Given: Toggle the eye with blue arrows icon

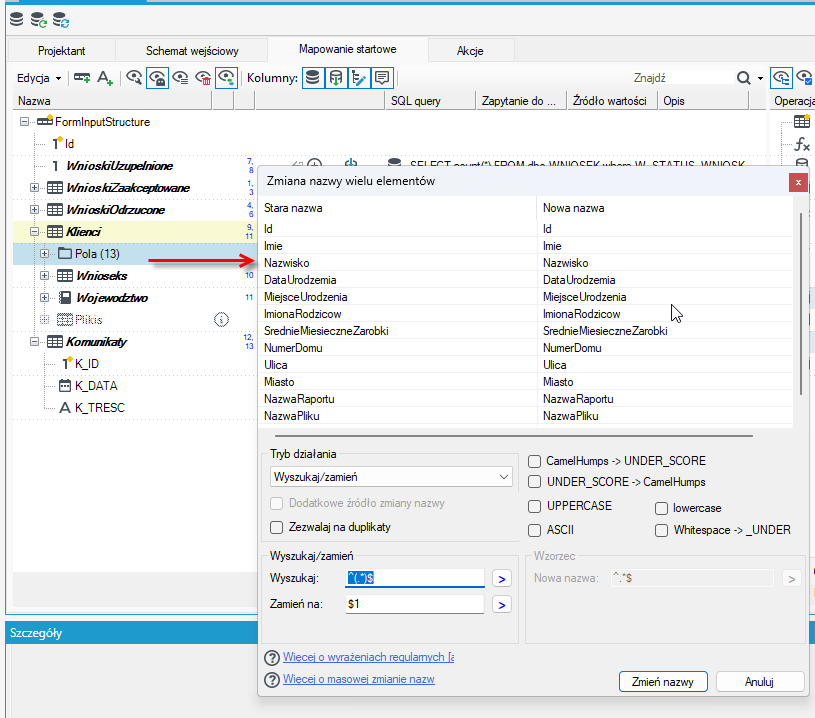Looking at the screenshot, I should point(227,78).
